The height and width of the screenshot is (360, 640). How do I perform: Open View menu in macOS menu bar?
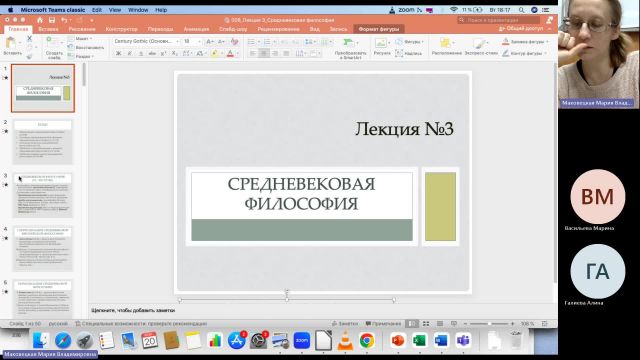coord(115,10)
